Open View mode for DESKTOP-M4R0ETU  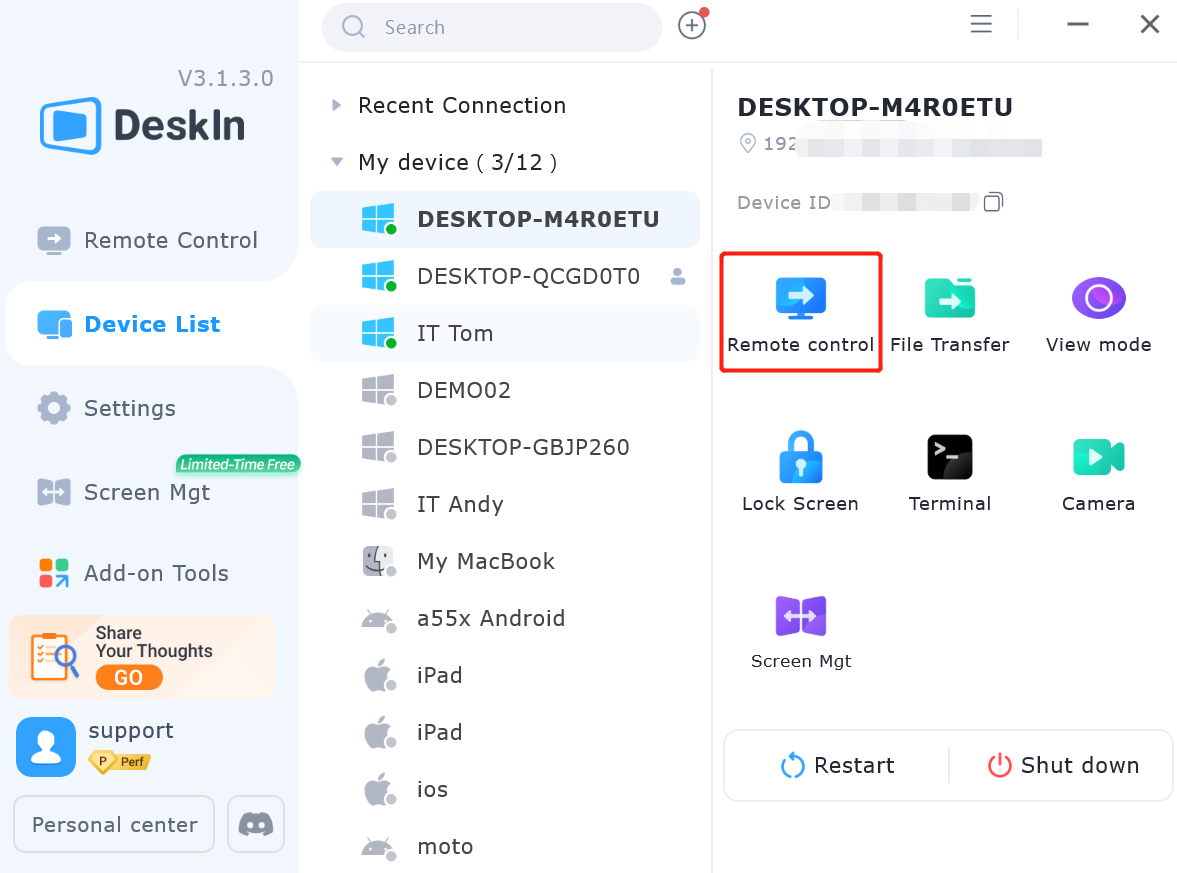coord(1098,312)
